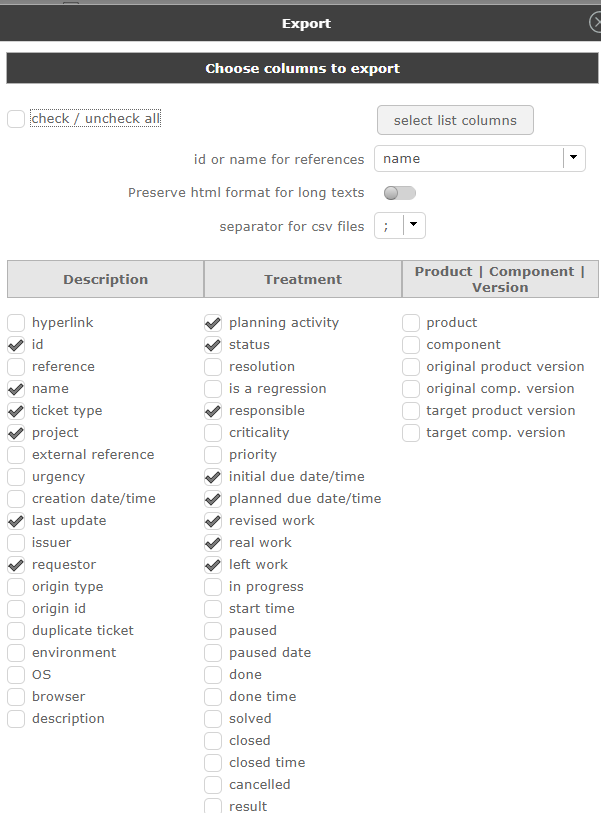The image size is (601, 813).
Task: Uncheck the ticket type checkbox
Action: click(16, 411)
